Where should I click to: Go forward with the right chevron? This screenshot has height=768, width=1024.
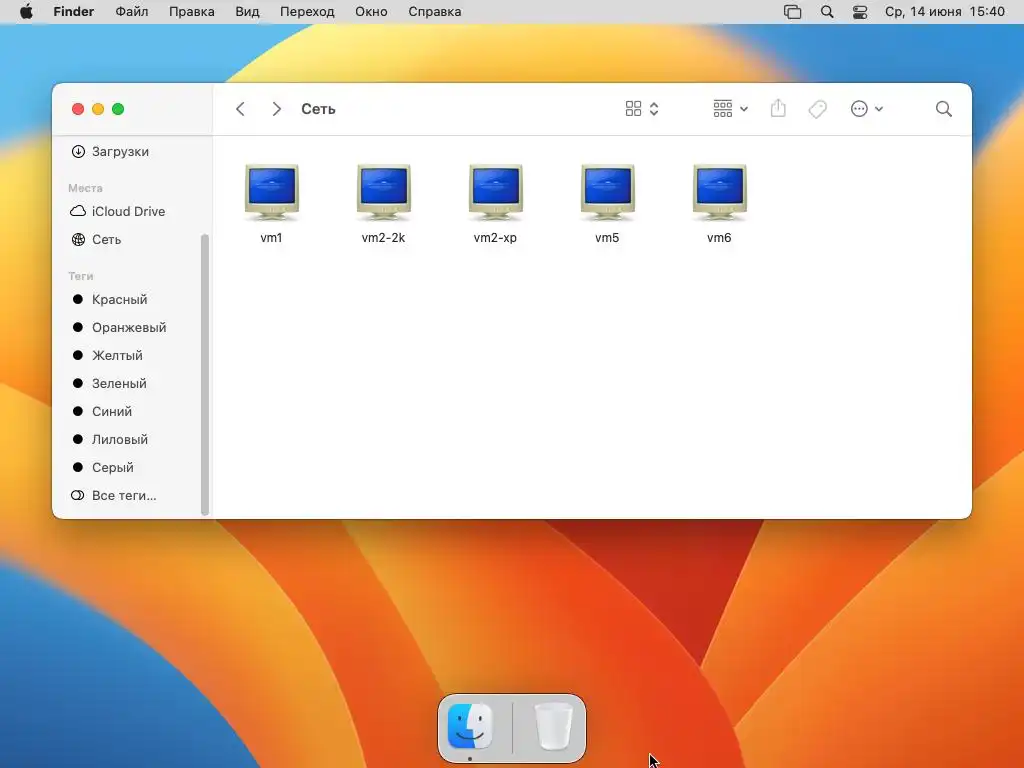276,109
